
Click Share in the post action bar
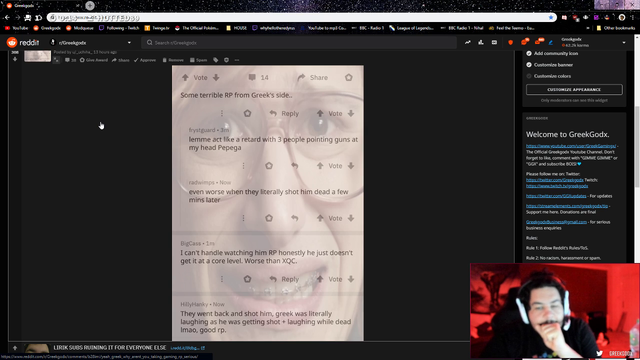[120, 60]
